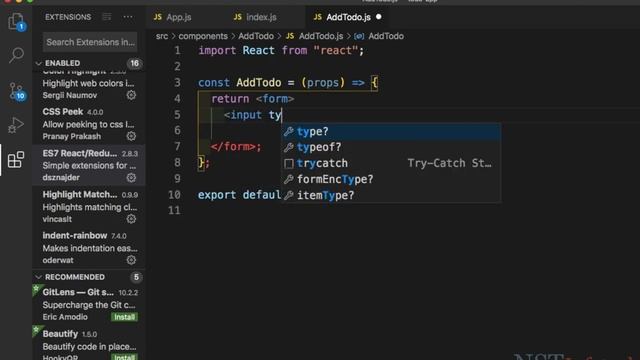Click line number 11 in the gutter
The width and height of the screenshot is (640, 360).
[x=174, y=211]
